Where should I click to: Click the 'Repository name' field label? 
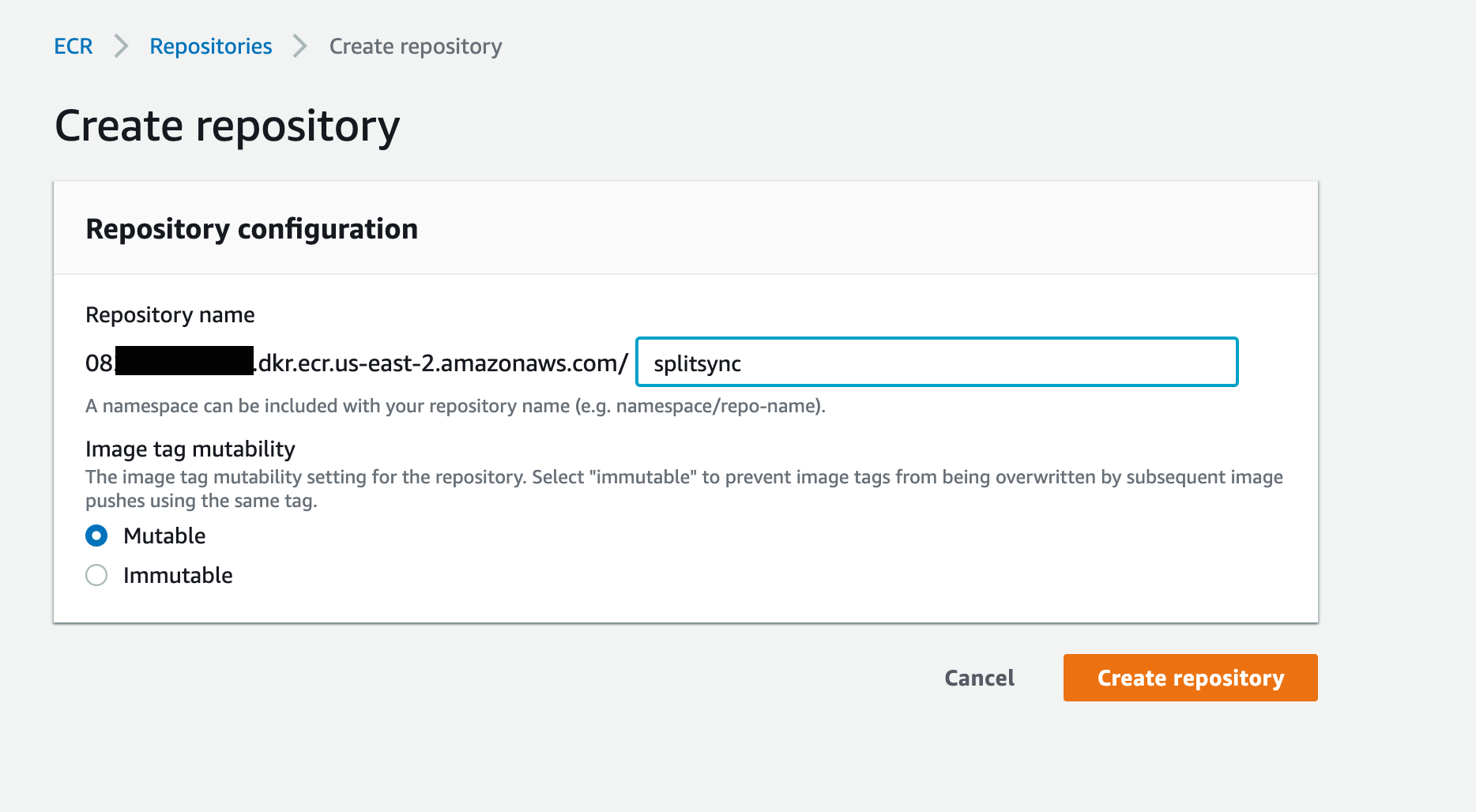coord(170,315)
